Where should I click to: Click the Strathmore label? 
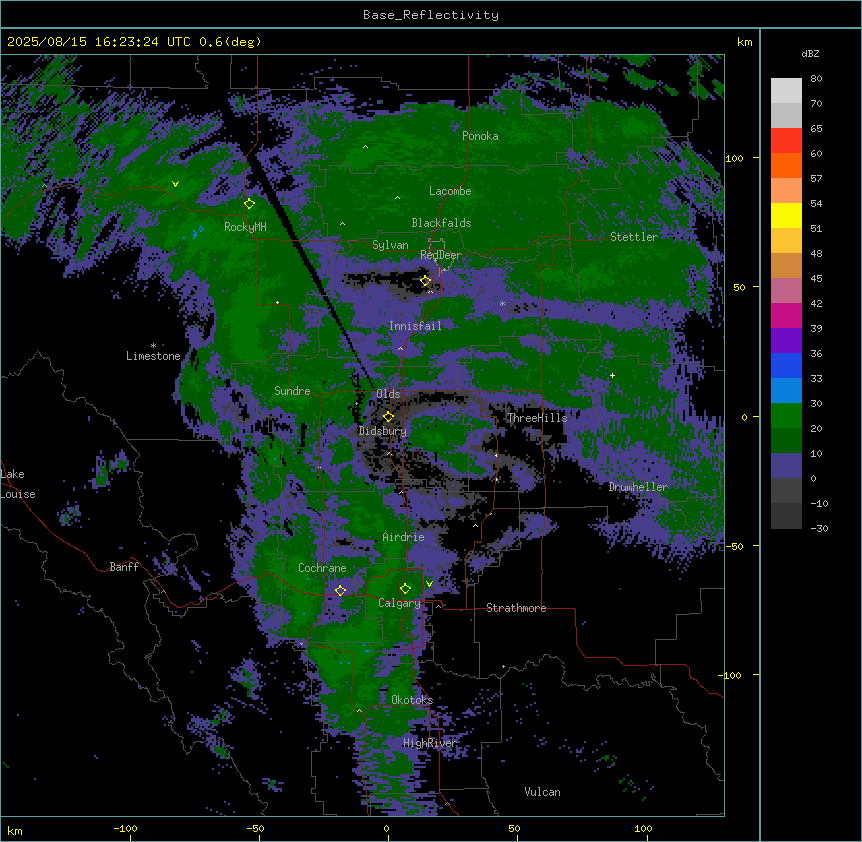coord(516,608)
